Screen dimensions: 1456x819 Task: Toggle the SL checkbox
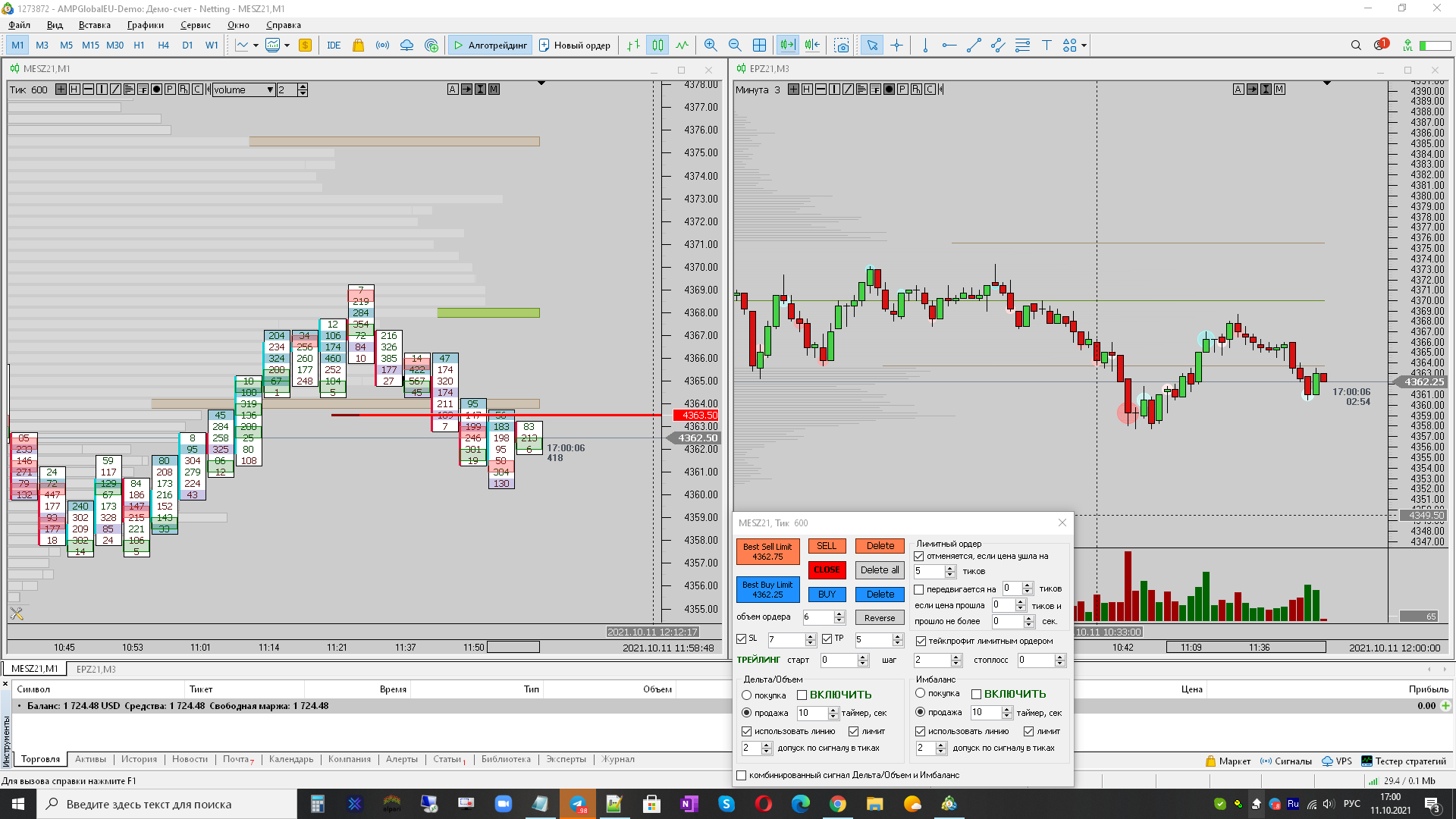click(x=742, y=639)
